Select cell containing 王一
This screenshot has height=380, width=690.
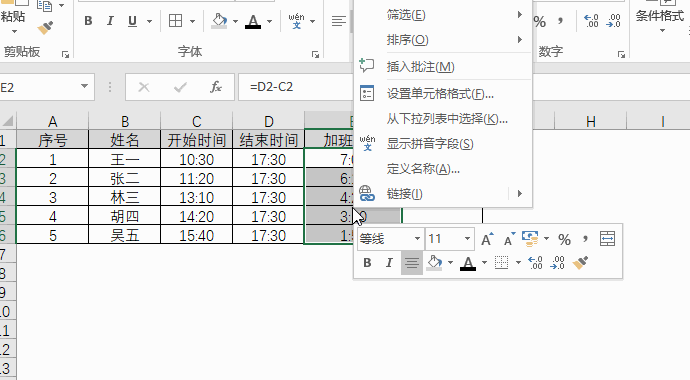pyautogui.click(x=125, y=159)
